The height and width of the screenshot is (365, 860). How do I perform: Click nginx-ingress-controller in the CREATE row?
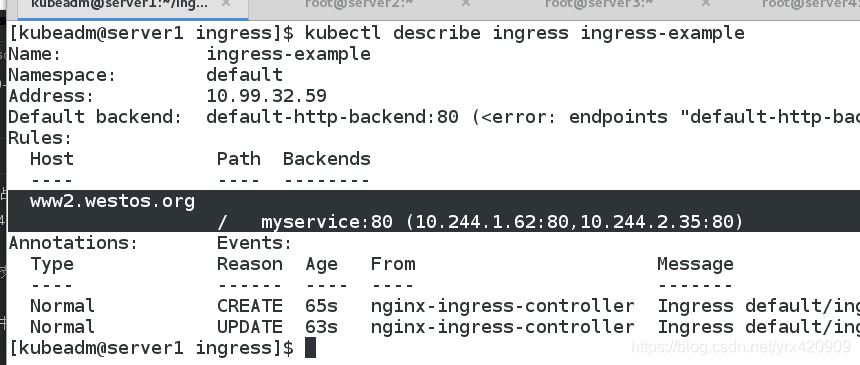(x=502, y=306)
